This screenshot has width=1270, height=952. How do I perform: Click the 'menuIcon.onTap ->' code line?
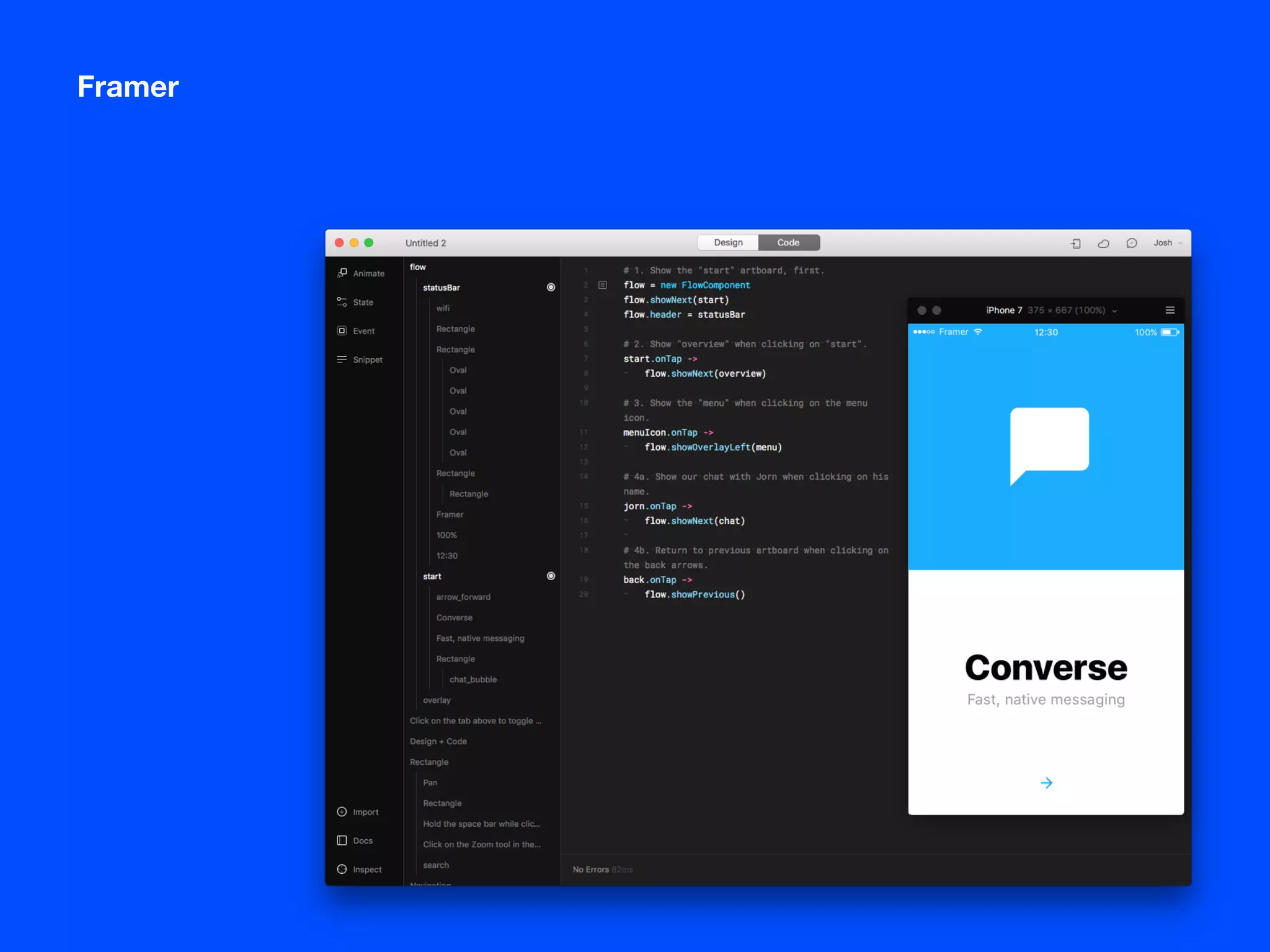coord(668,433)
